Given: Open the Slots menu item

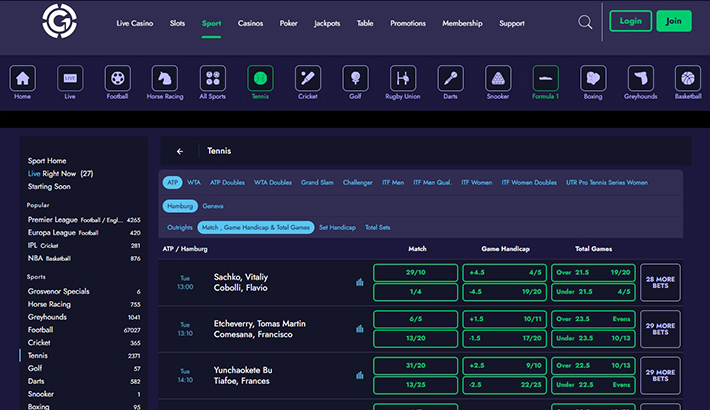Looking at the screenshot, I should coord(177,23).
